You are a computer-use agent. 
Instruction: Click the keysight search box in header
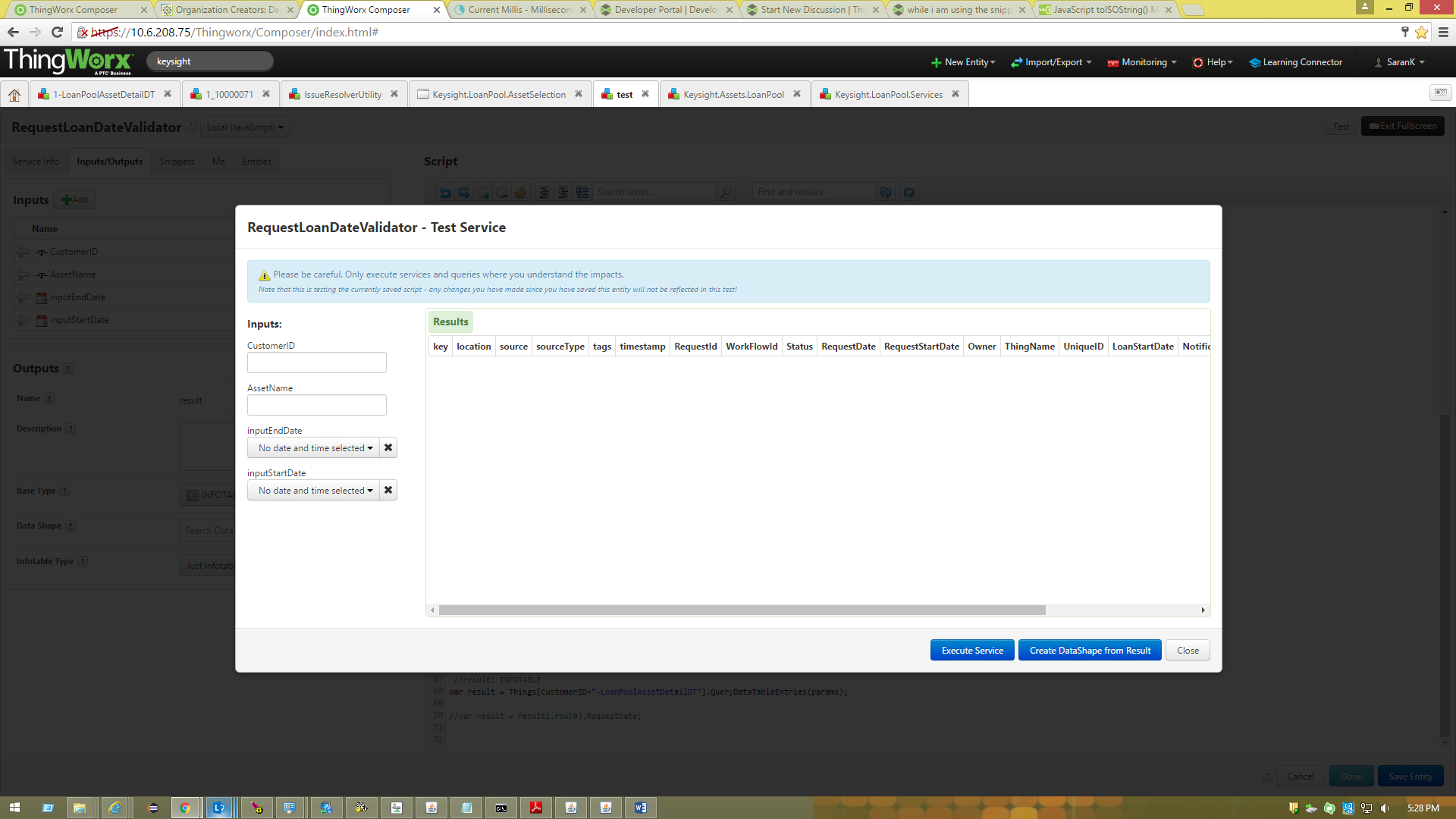[209, 61]
